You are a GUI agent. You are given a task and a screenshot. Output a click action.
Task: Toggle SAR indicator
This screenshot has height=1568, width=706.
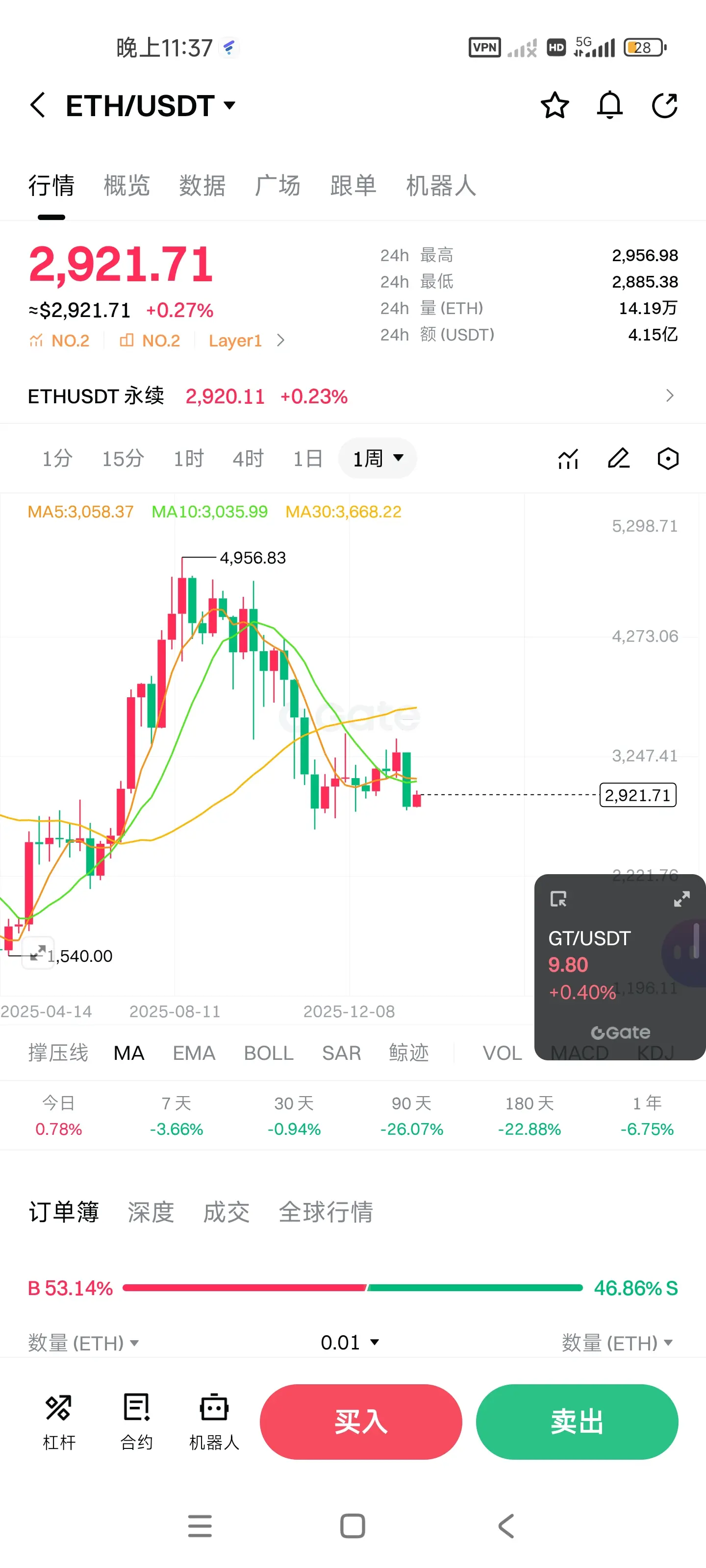click(341, 1053)
